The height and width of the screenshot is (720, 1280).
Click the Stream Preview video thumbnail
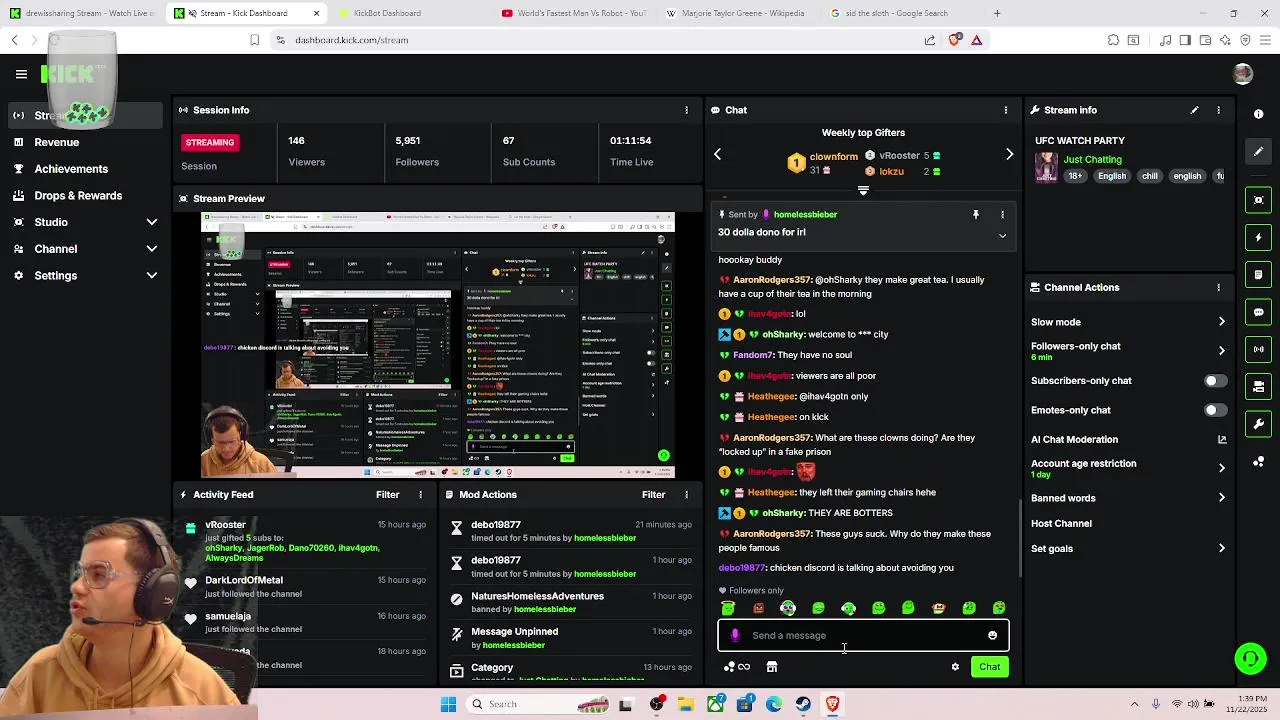438,346
